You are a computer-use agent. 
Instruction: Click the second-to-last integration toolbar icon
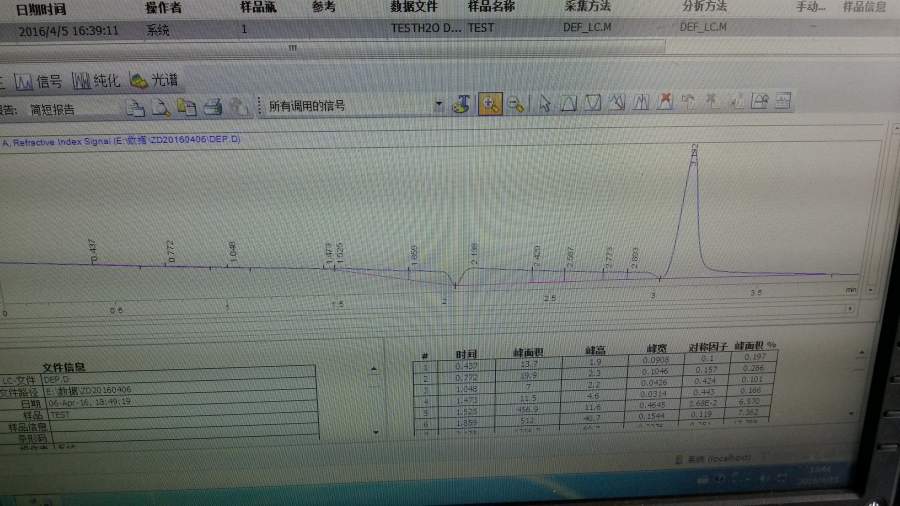[759, 101]
